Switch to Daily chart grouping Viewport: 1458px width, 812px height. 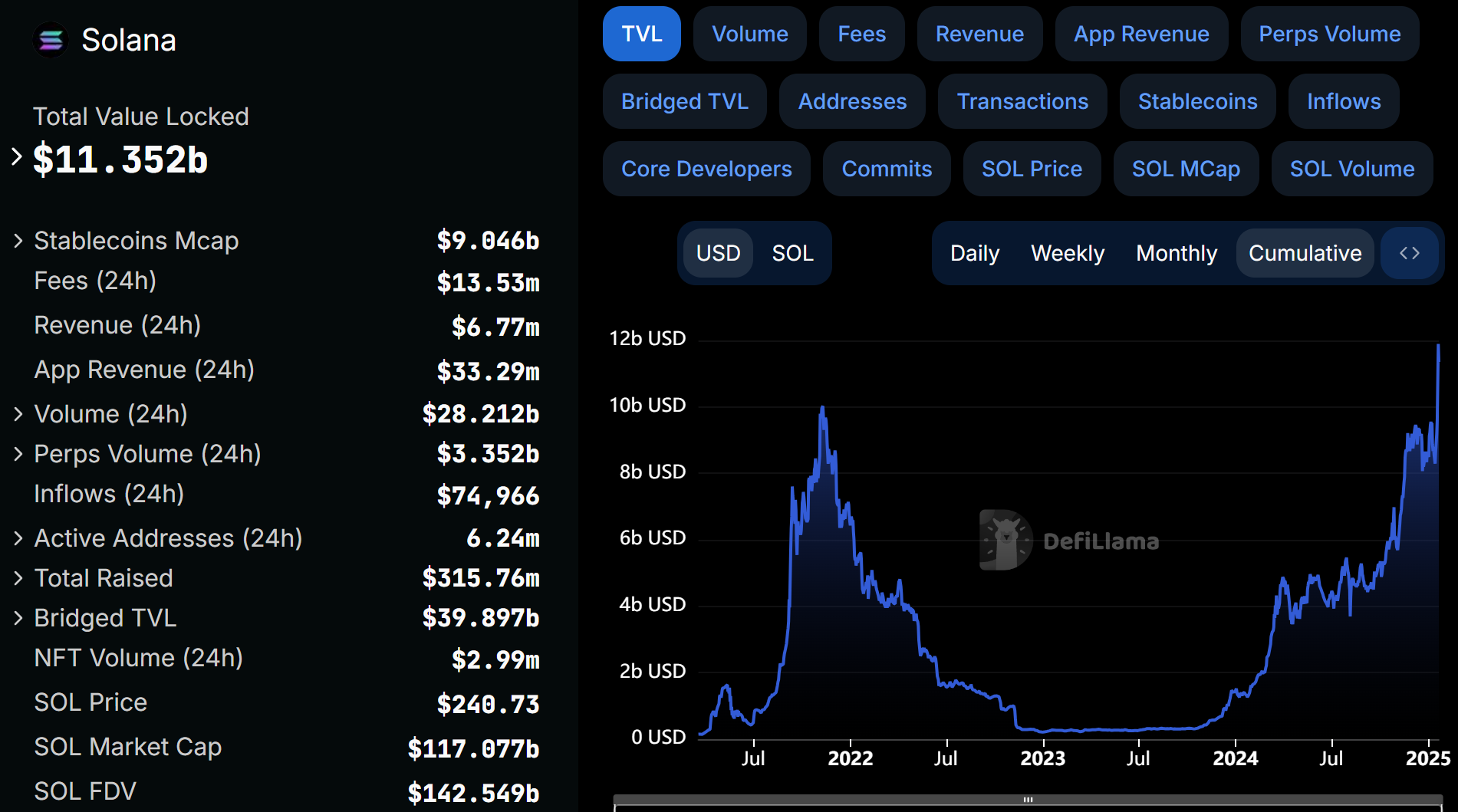pyautogui.click(x=974, y=253)
